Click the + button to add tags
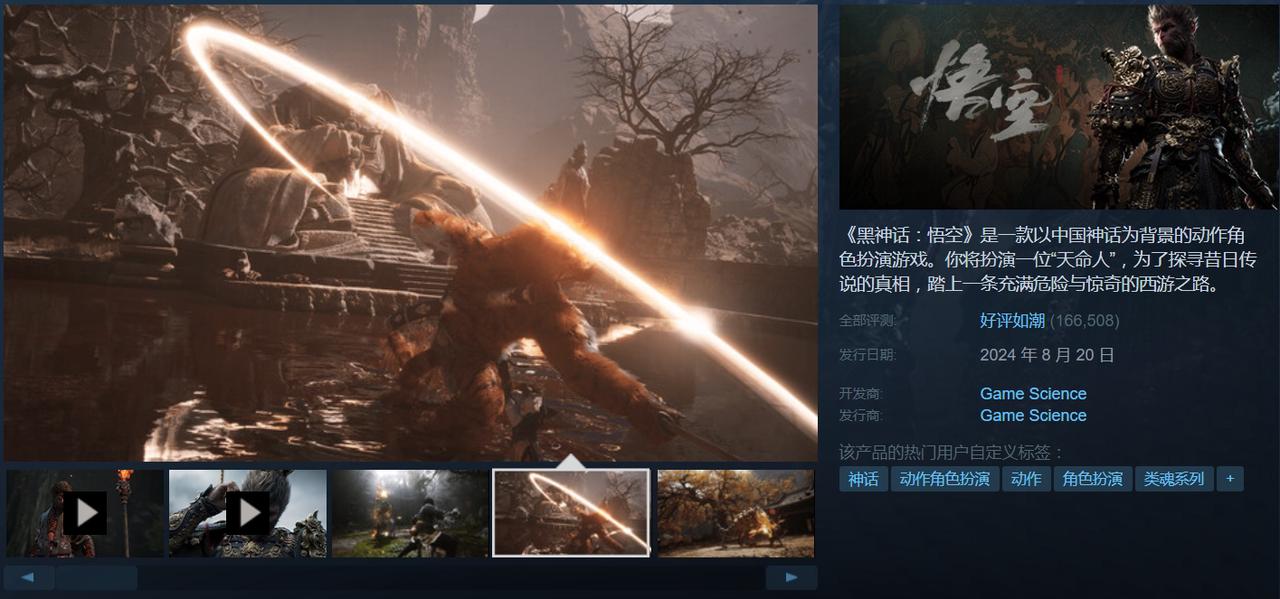Screen dimensions: 1280x599 pos(1229,479)
